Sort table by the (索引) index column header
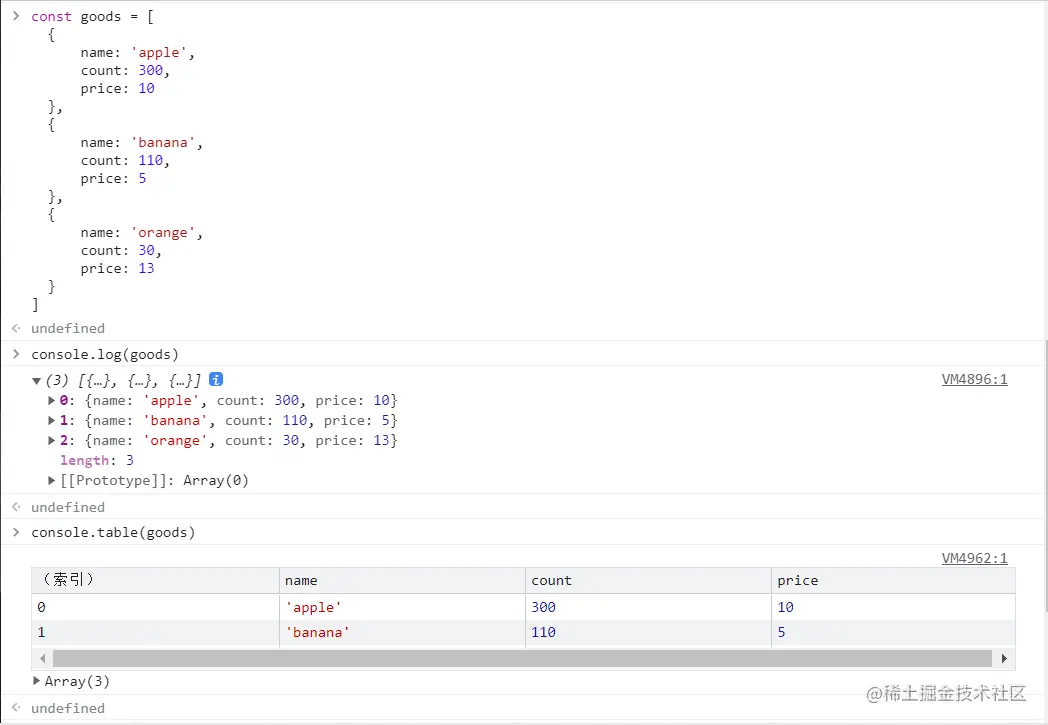This screenshot has height=725, width=1048. 155,581
